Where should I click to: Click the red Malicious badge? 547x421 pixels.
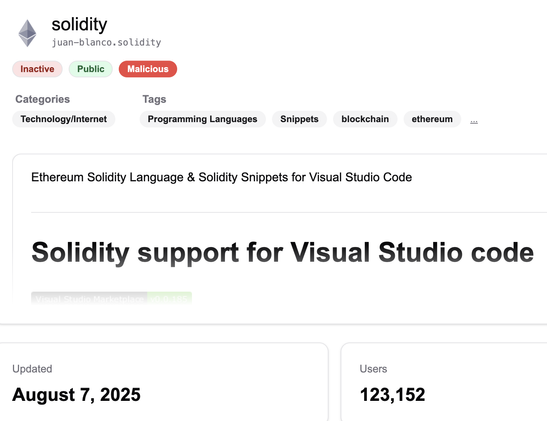coord(148,69)
